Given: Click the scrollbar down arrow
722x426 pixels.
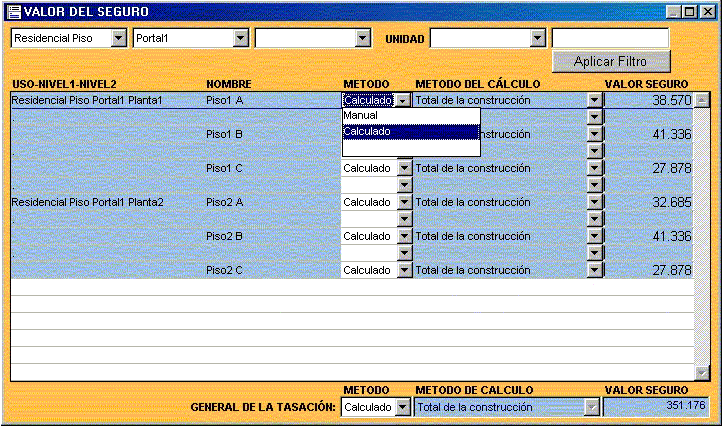Looking at the screenshot, I should pos(702,373).
